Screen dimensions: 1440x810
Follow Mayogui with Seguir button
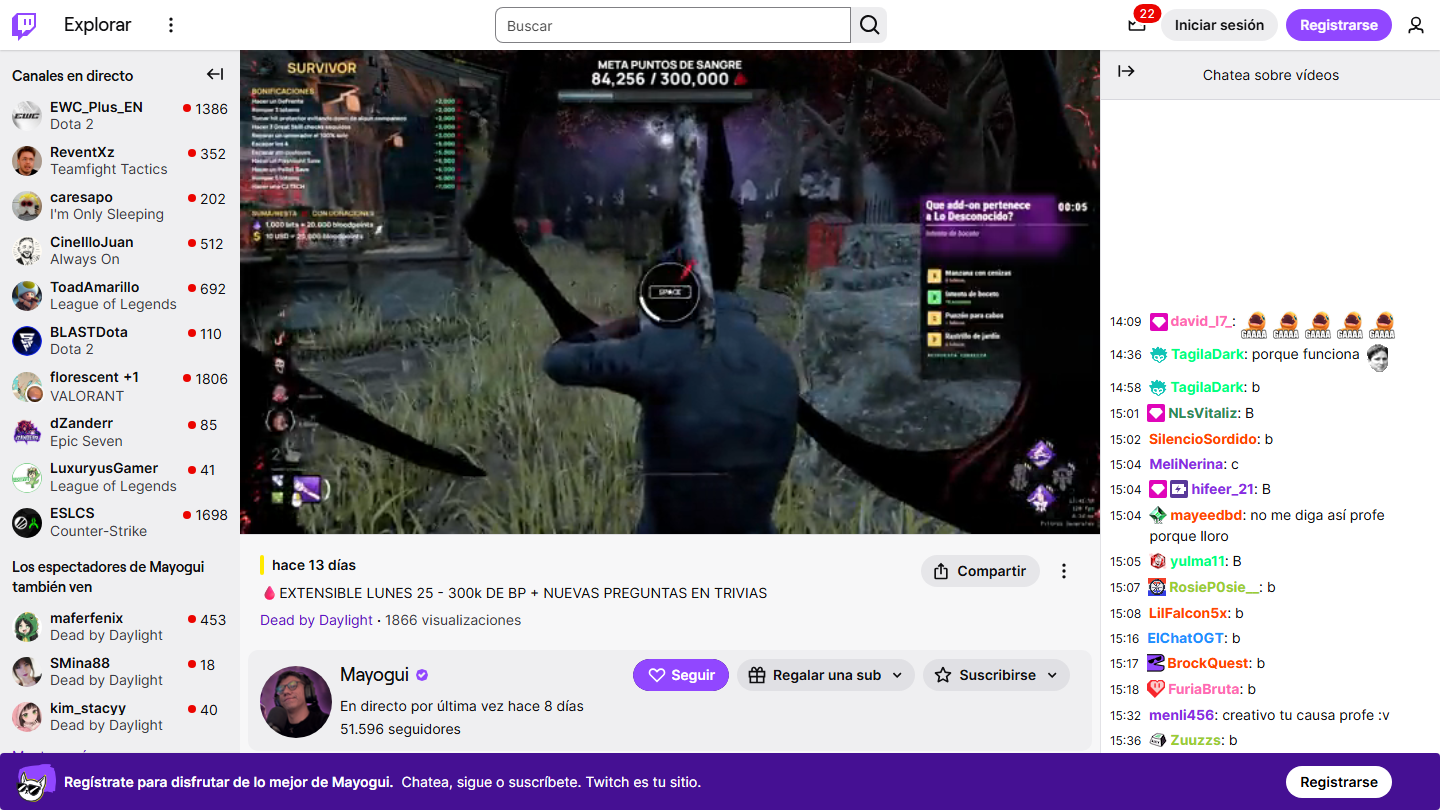coord(681,675)
